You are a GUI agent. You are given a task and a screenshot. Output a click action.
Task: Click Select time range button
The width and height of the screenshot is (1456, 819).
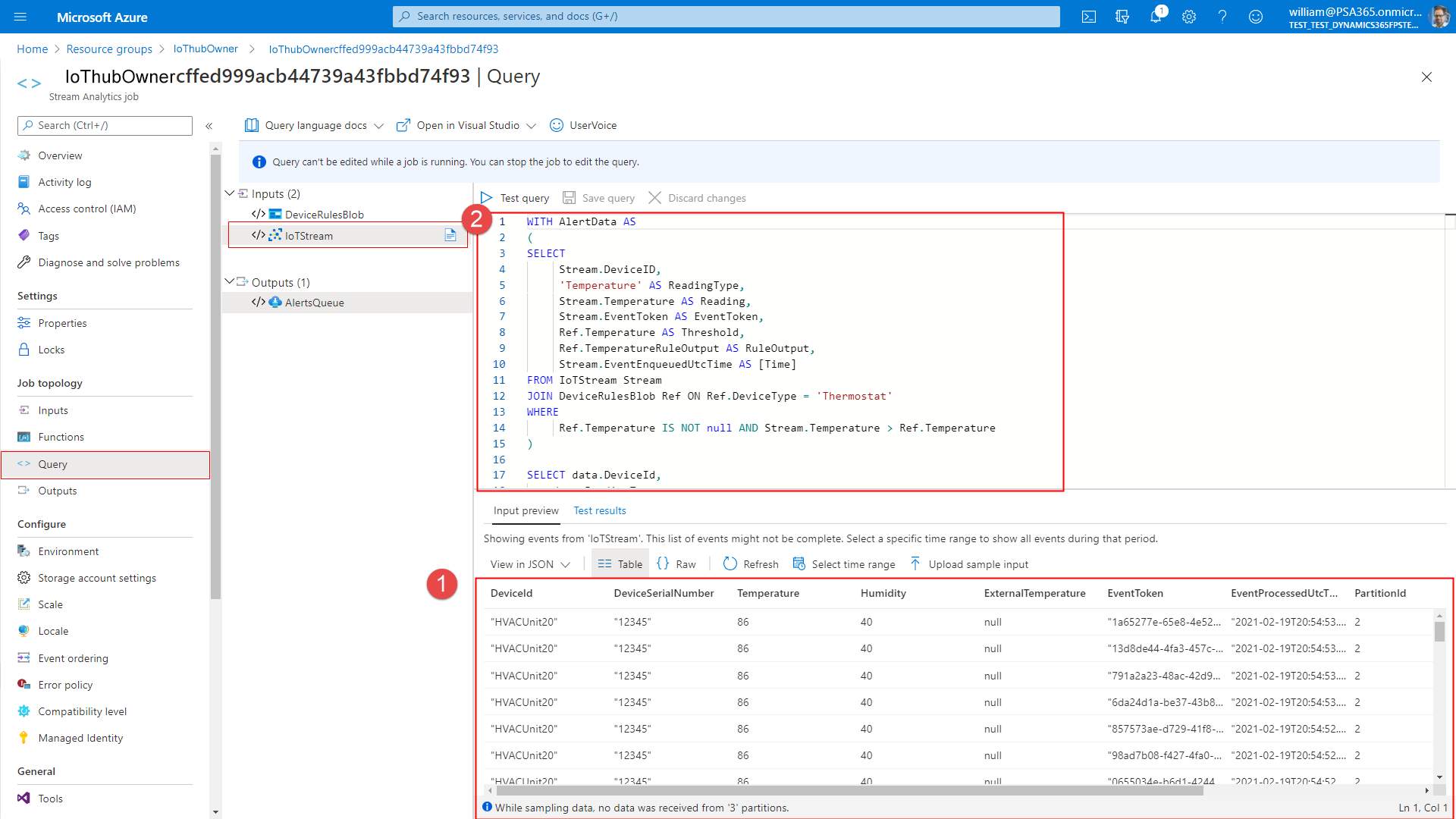[853, 564]
